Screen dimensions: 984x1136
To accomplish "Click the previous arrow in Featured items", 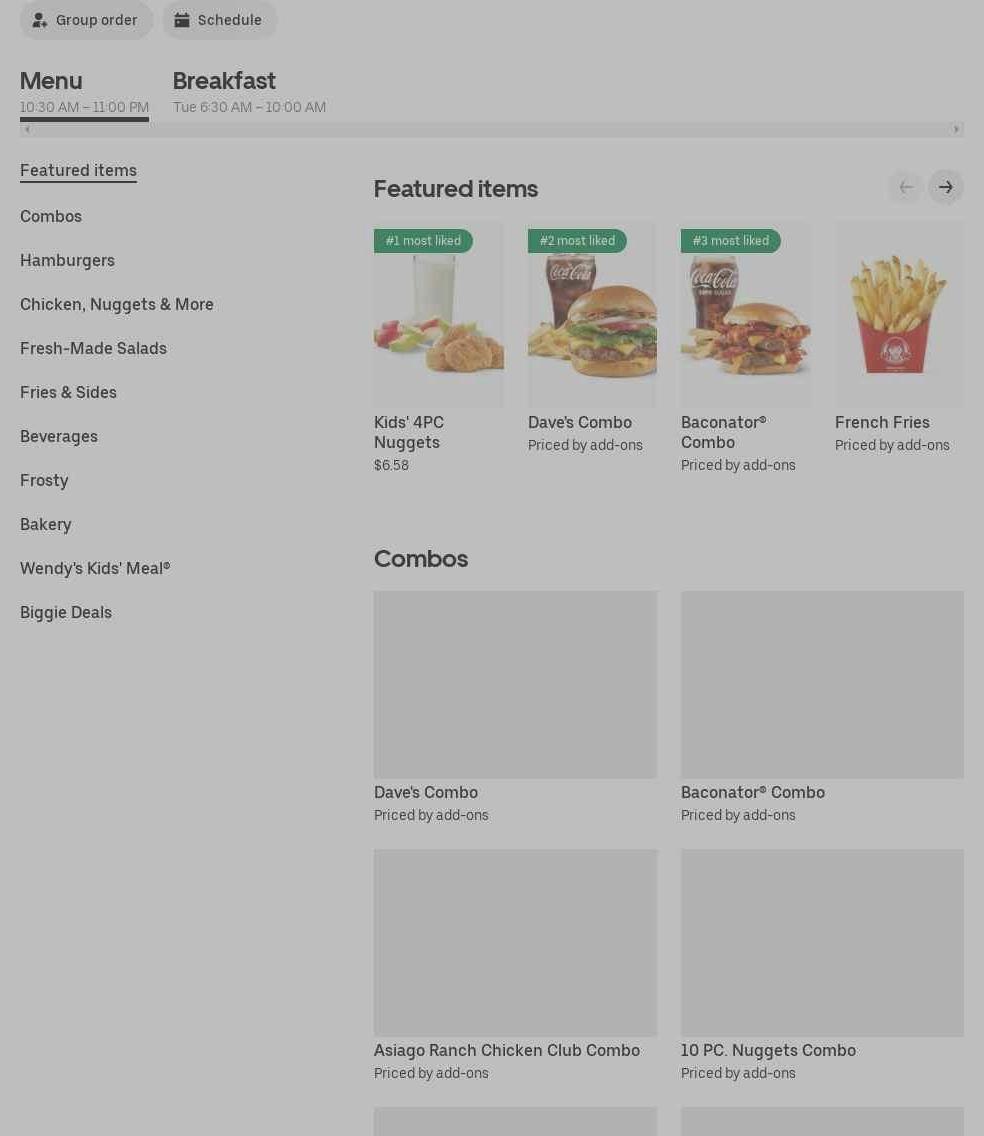I will [906, 188].
